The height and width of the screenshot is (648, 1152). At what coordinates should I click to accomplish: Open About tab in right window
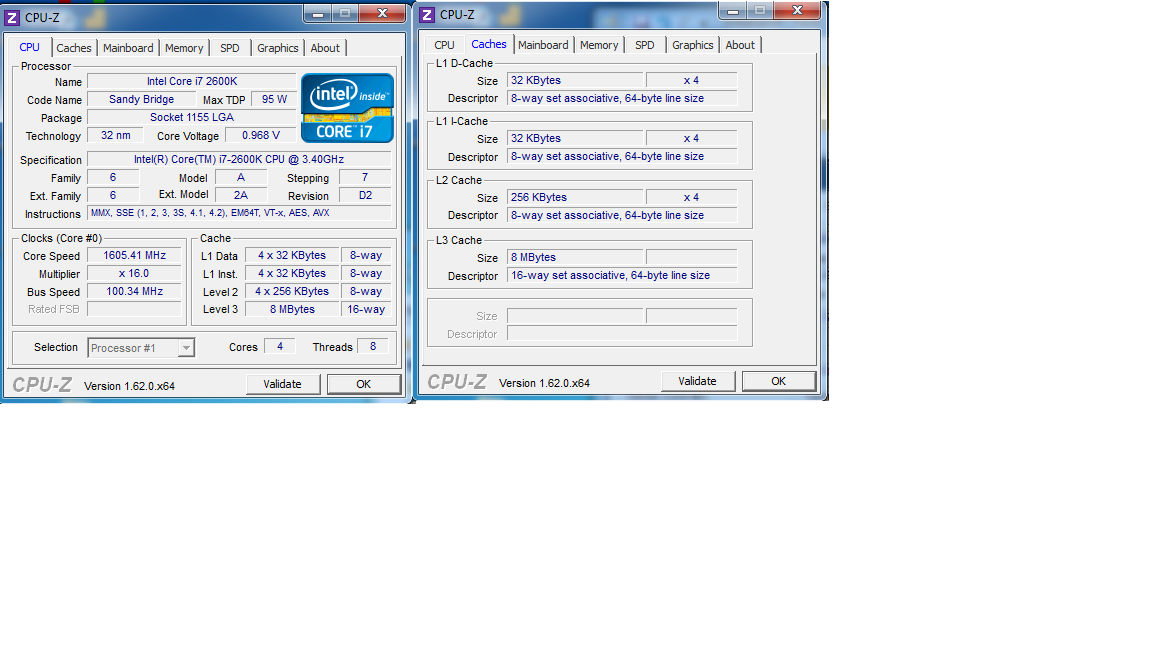[740, 45]
